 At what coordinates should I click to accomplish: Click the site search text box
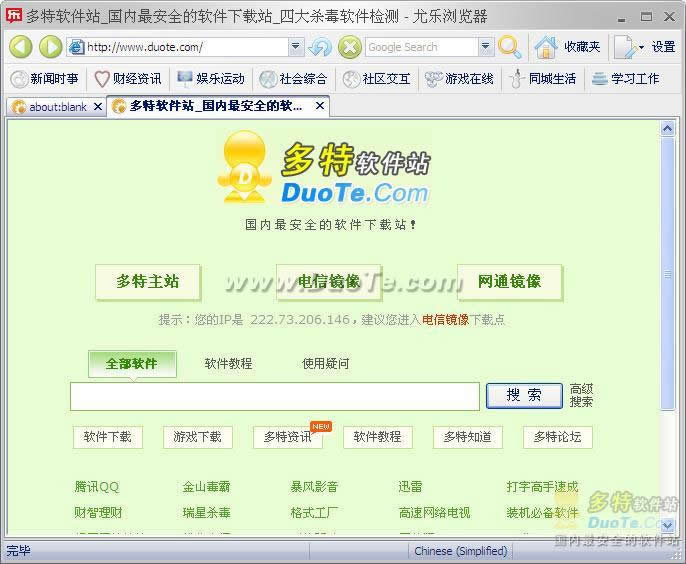coord(275,396)
